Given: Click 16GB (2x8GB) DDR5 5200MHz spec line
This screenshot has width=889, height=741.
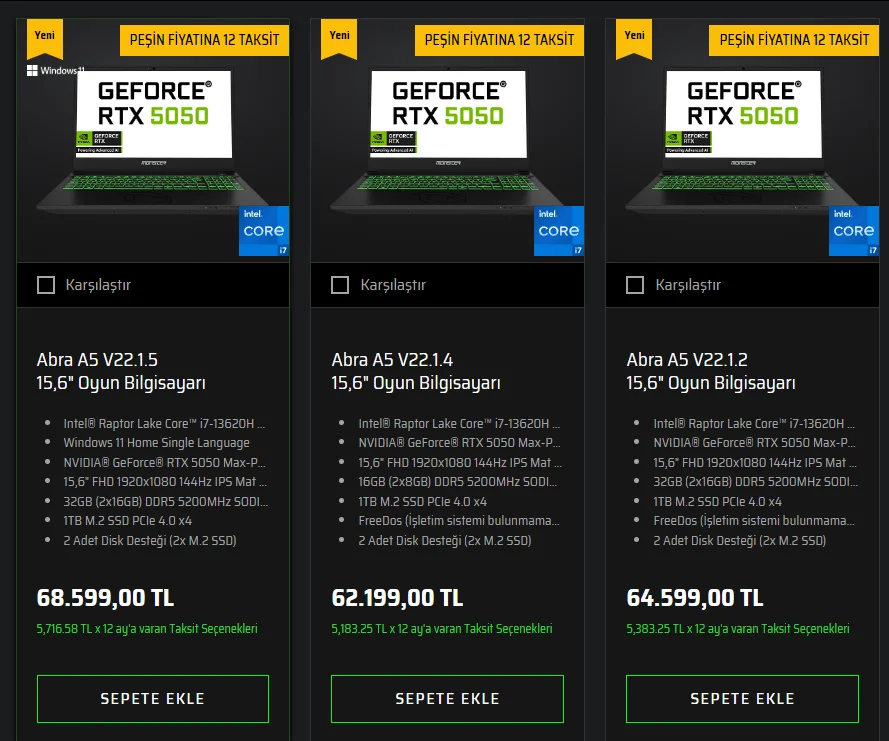Looking at the screenshot, I should point(458,482).
